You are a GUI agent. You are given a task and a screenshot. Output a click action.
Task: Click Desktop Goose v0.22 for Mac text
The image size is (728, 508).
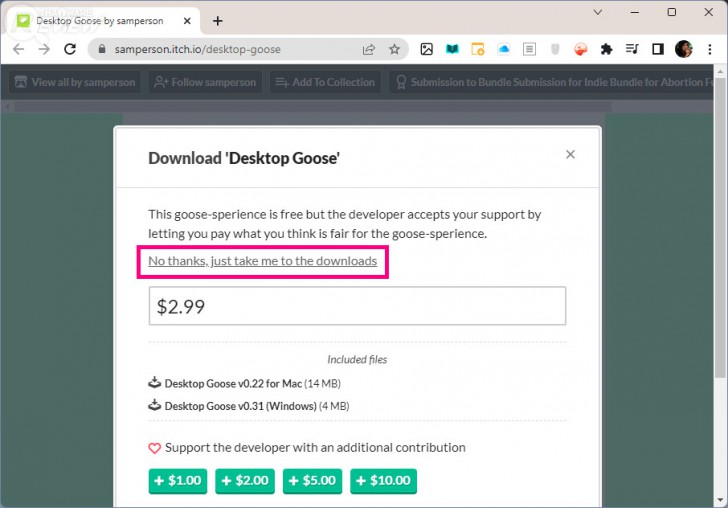click(233, 384)
